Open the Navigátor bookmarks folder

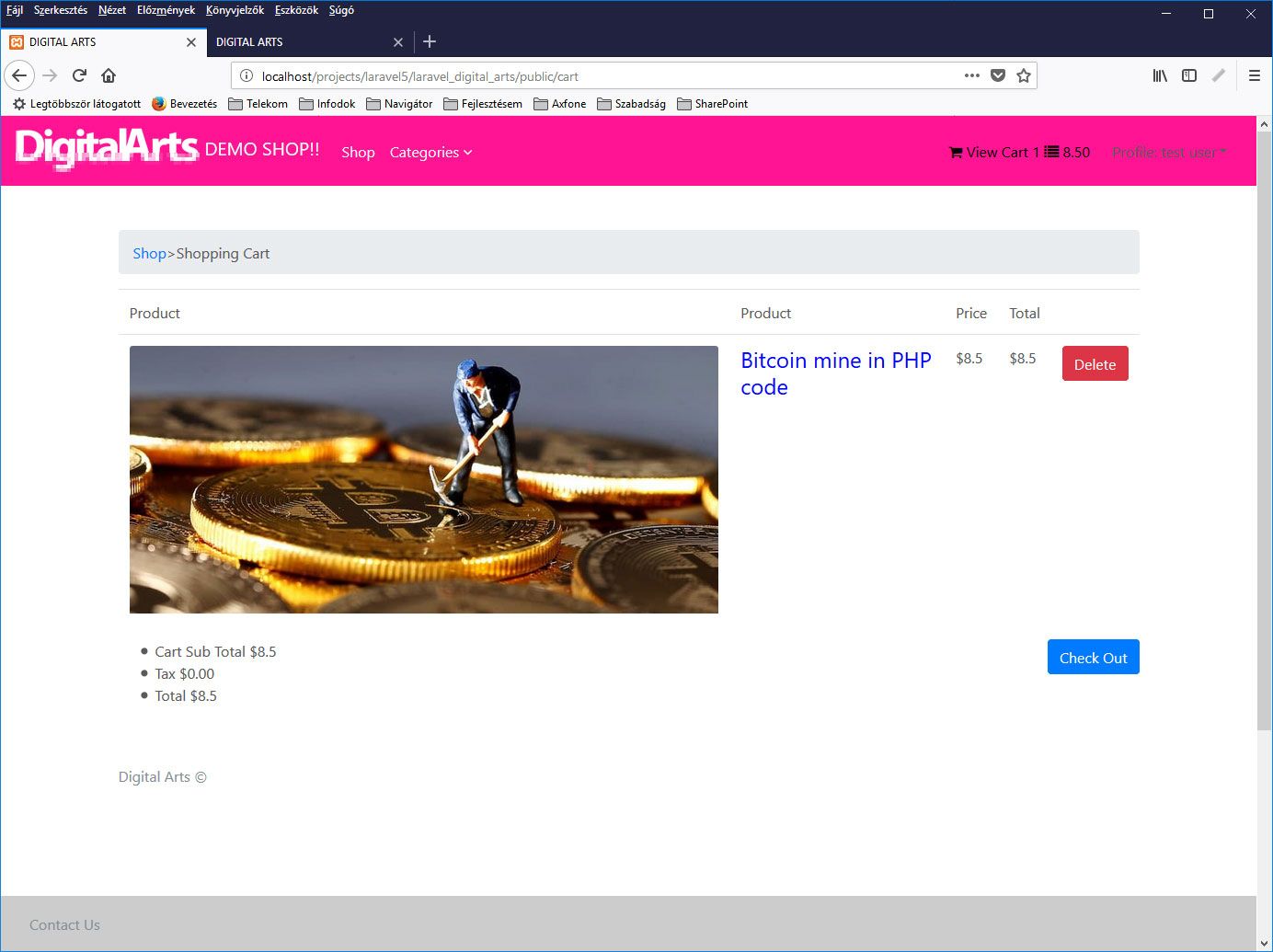coord(399,104)
